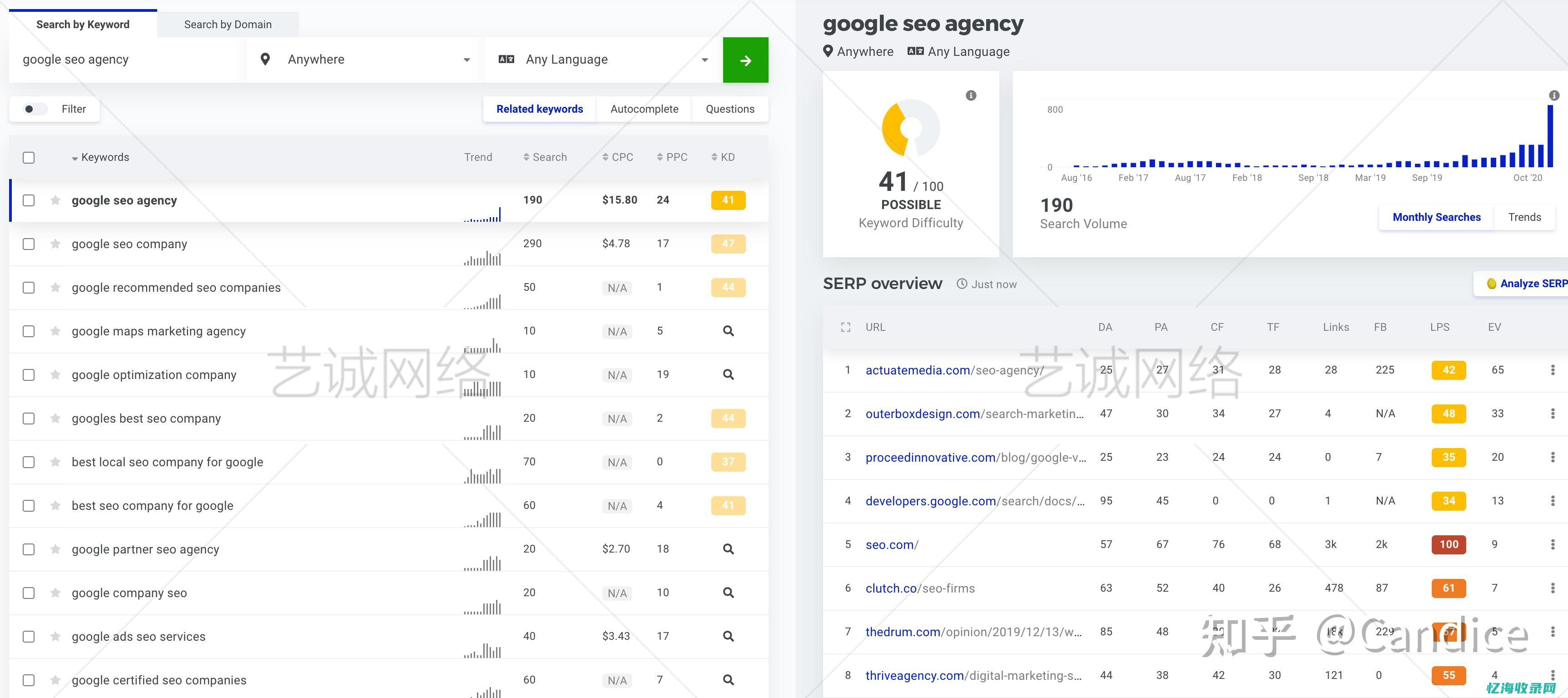The image size is (1568, 698).
Task: Open seo.com link
Action: click(x=892, y=545)
